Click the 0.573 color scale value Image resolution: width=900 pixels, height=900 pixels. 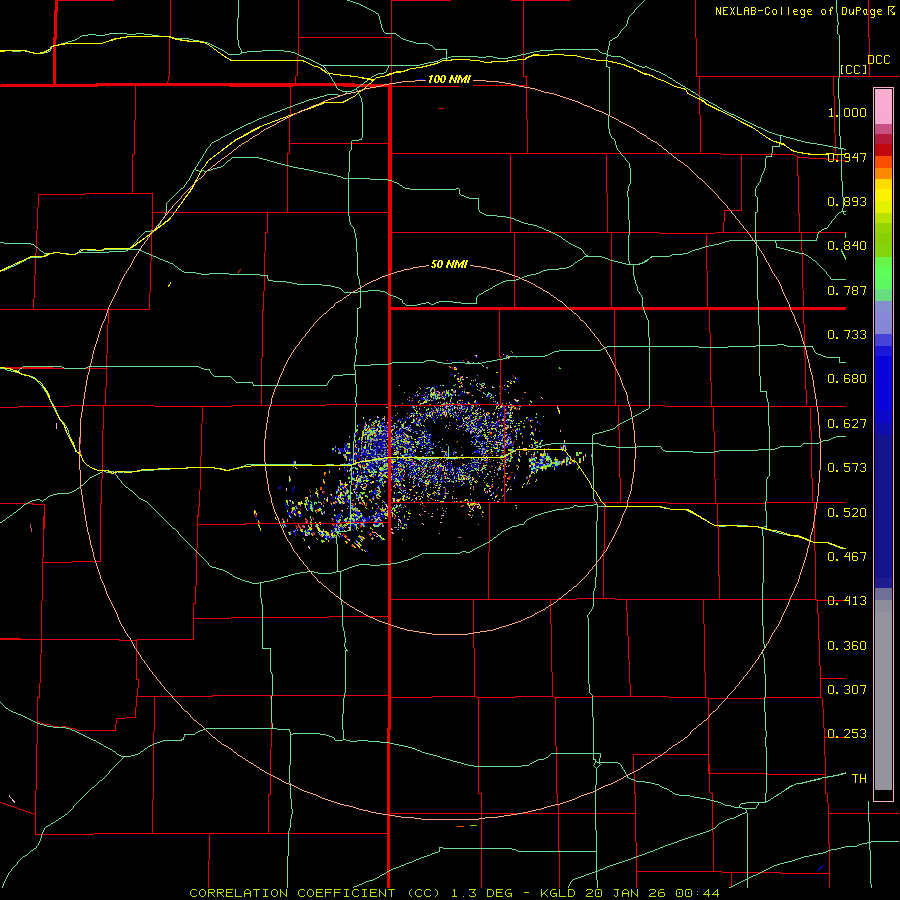pos(847,468)
